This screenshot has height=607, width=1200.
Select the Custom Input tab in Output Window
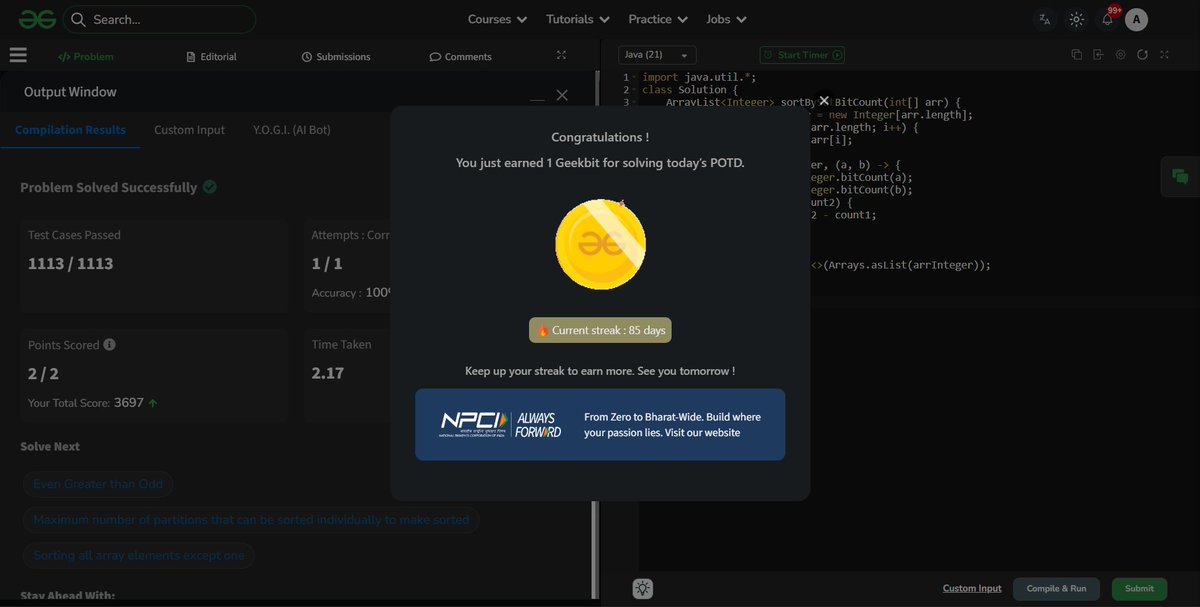pyautogui.click(x=189, y=130)
